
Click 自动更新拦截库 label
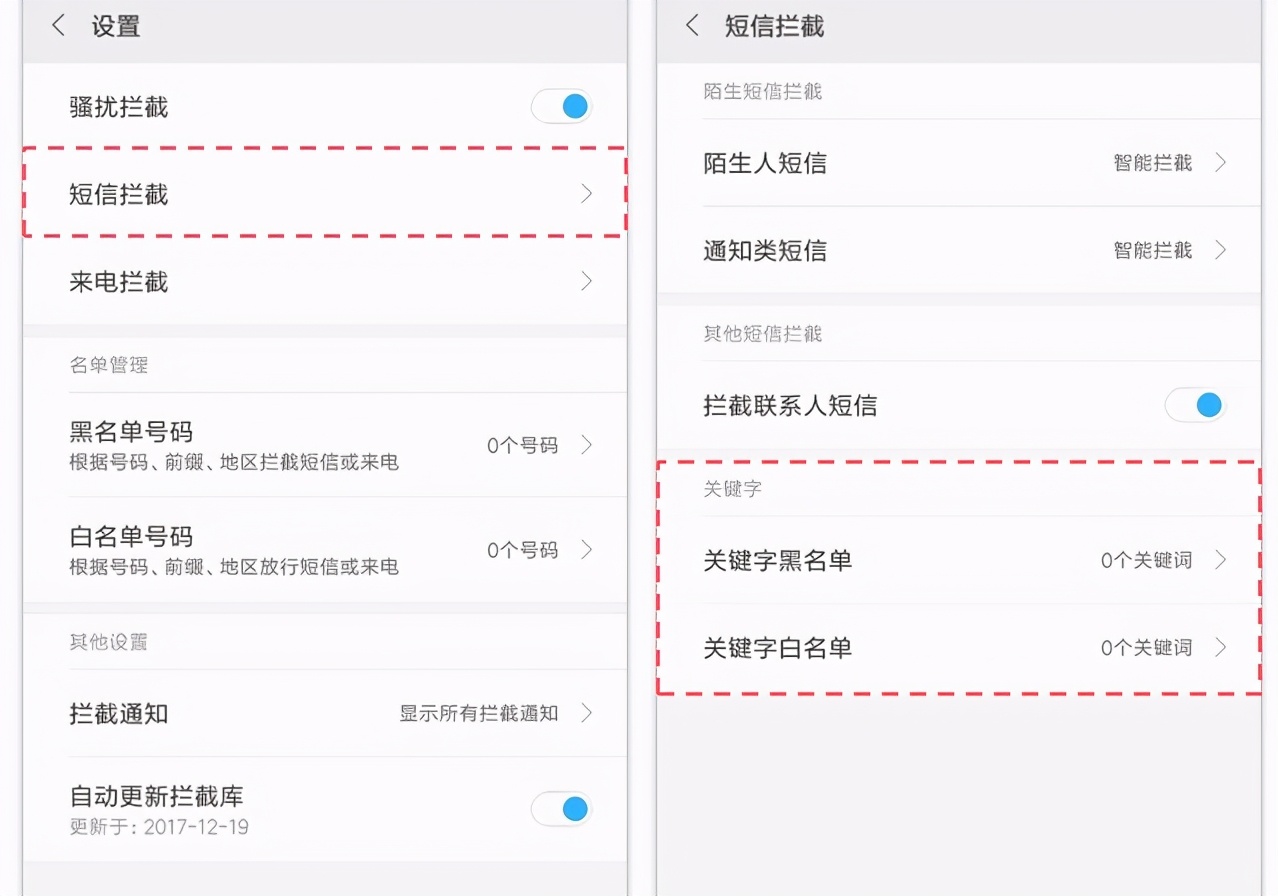pyautogui.click(x=156, y=796)
